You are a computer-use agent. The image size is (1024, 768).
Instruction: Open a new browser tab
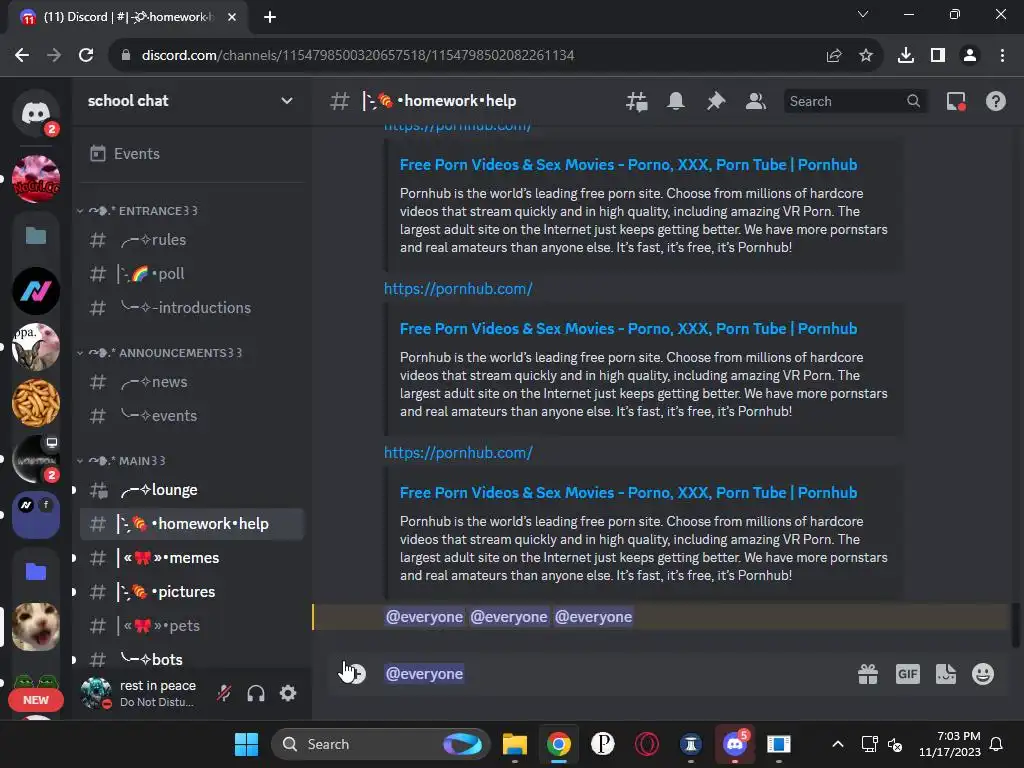click(x=270, y=17)
